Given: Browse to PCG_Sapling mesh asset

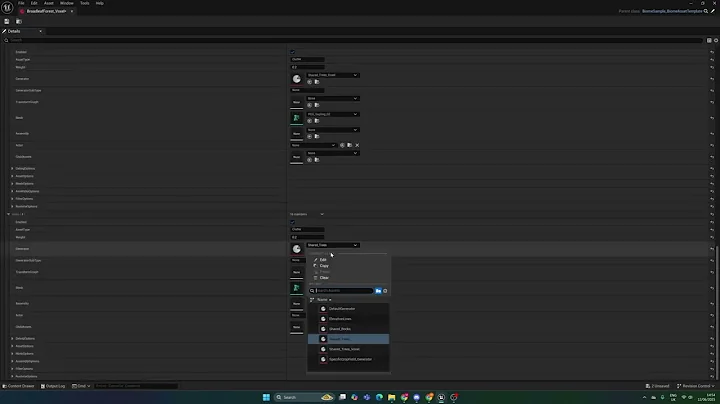Looking at the screenshot, I should coord(317,121).
